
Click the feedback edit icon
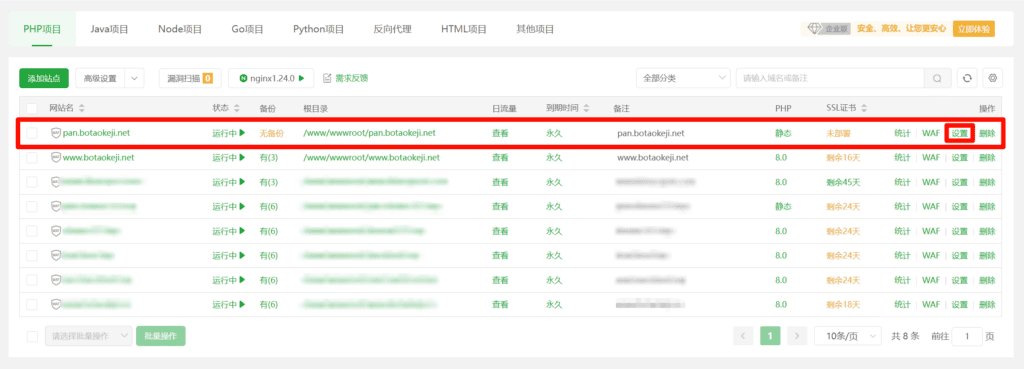(328, 78)
